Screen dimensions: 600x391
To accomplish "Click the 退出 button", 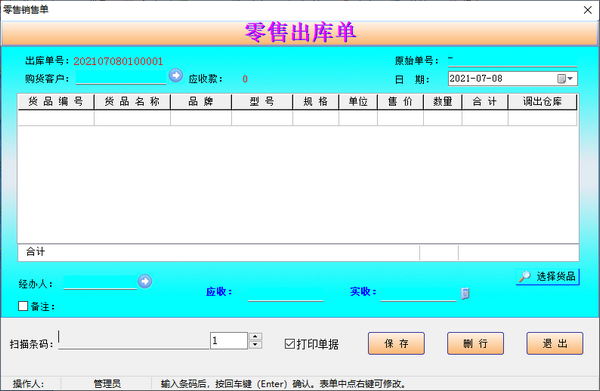I will [x=554, y=344].
